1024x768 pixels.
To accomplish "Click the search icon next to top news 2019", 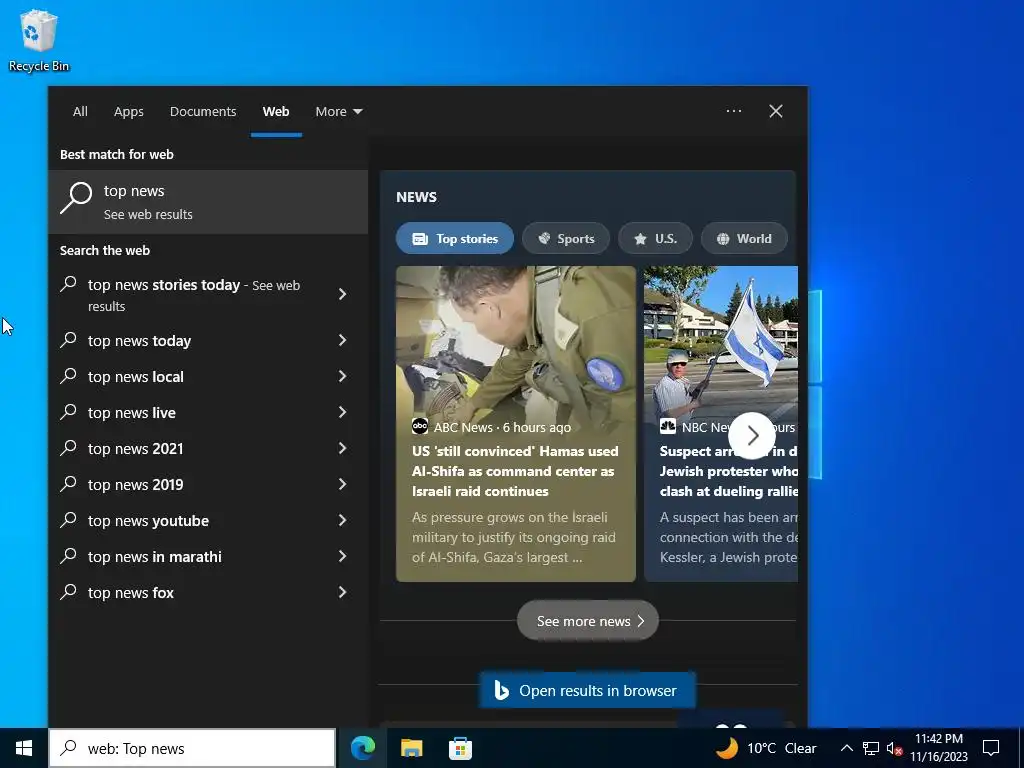I will 69,483.
